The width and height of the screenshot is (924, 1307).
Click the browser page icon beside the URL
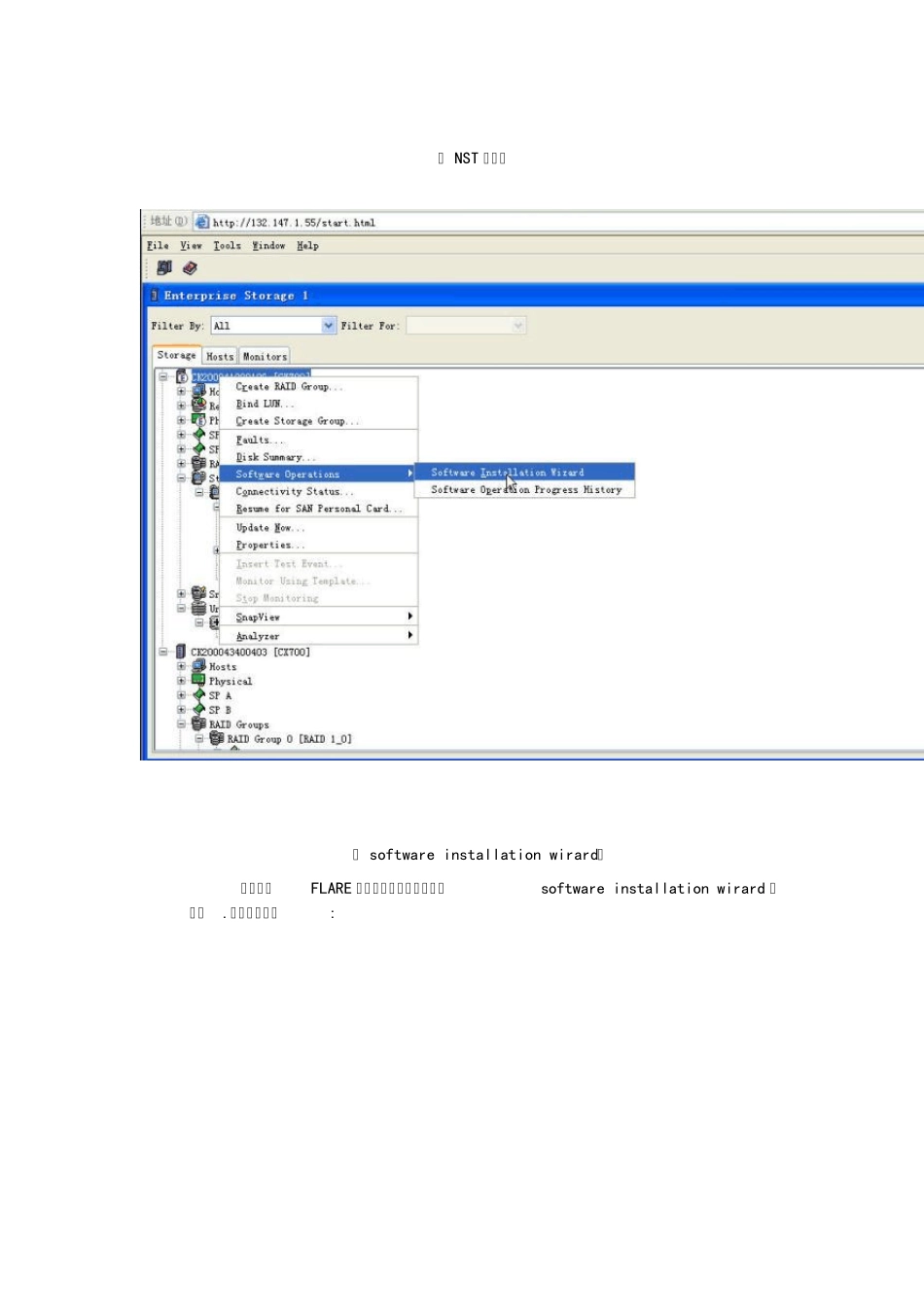(202, 222)
